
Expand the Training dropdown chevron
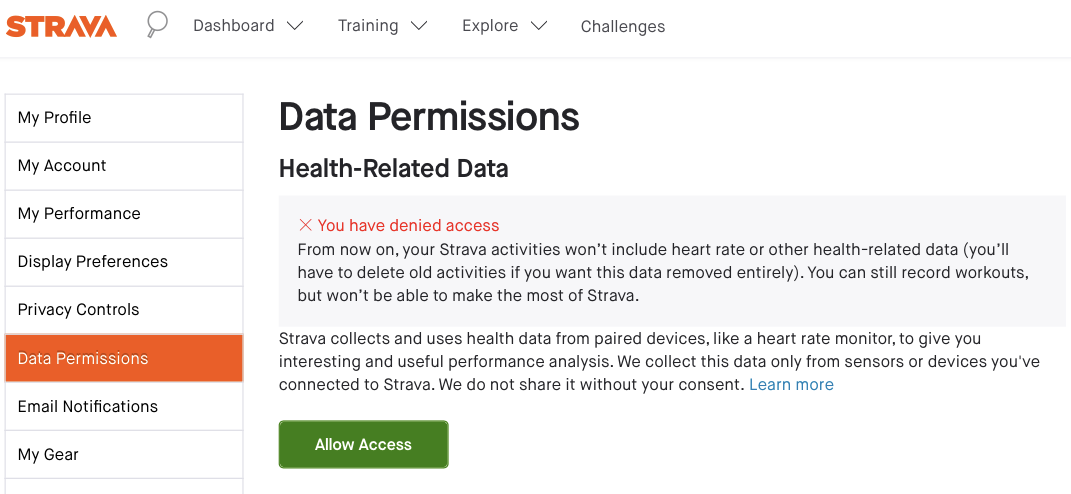(x=419, y=26)
